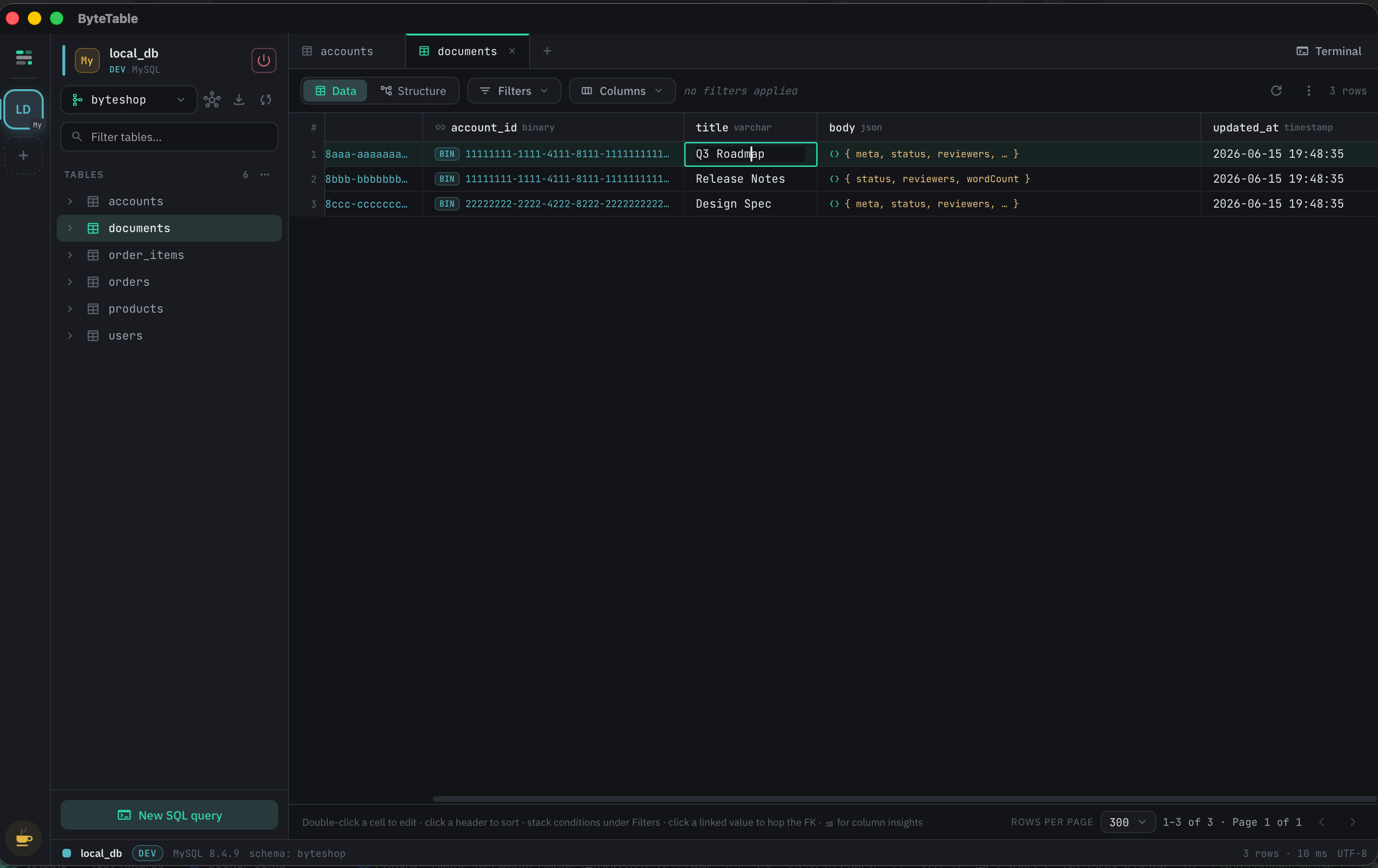1378x868 pixels.
Task: Click the 22222222-2222 account_id linked value
Action: (567, 203)
